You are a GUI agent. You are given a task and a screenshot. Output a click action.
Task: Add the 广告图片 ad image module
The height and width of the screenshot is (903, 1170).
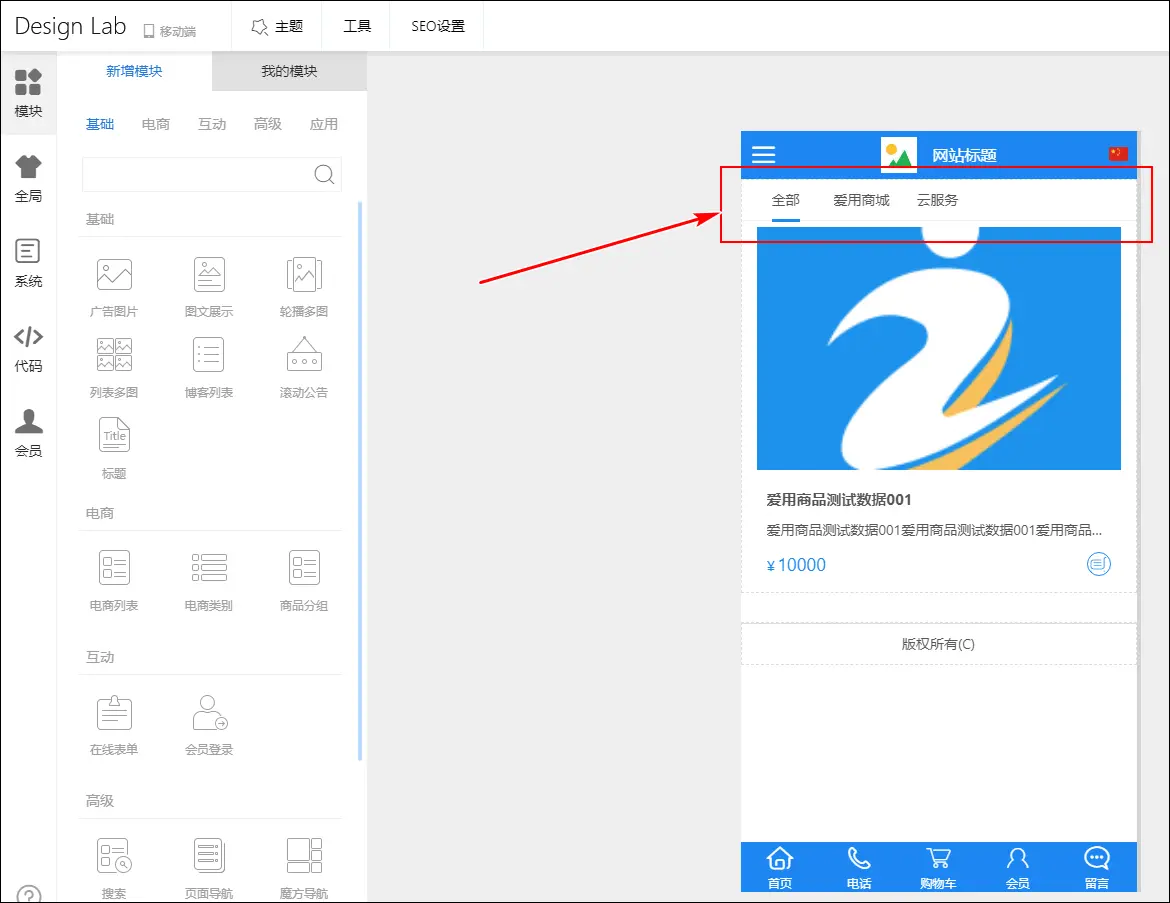[x=114, y=275]
